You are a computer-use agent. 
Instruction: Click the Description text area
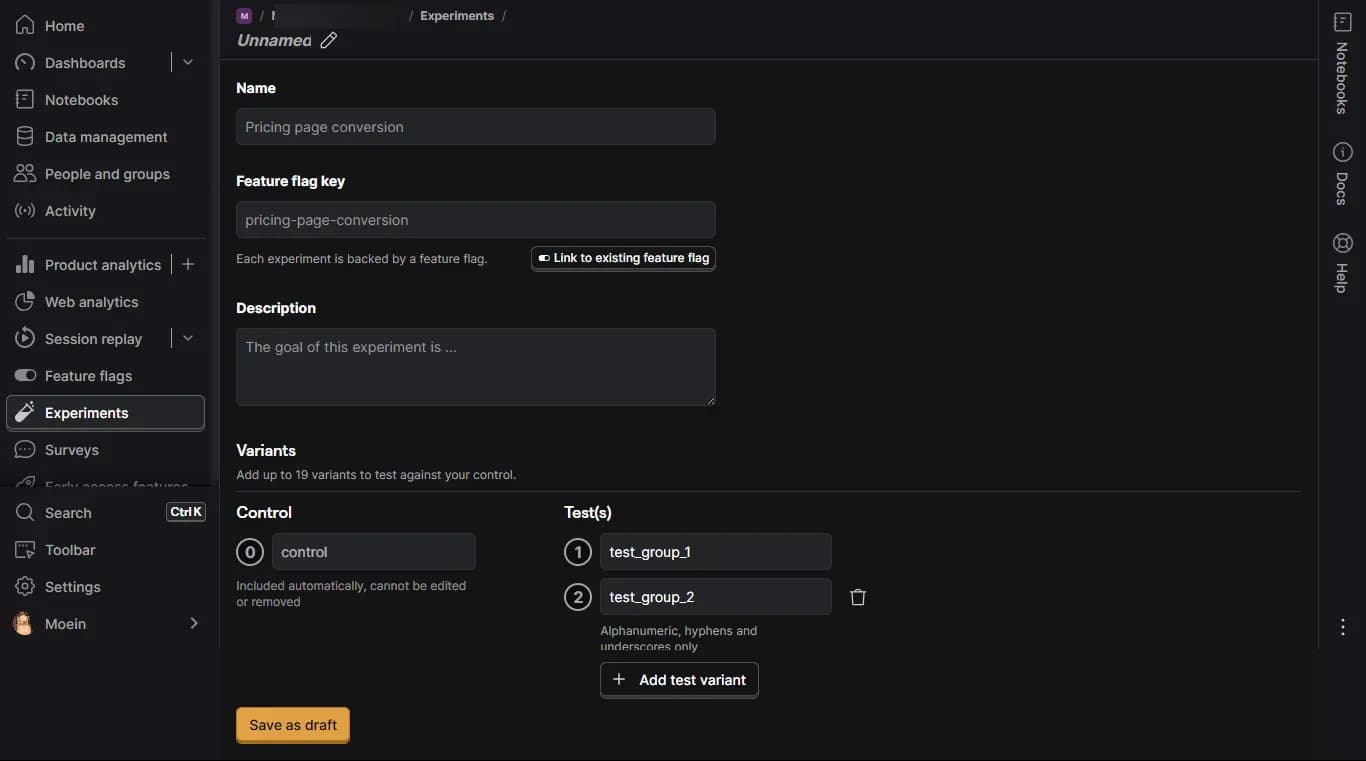[x=476, y=367]
